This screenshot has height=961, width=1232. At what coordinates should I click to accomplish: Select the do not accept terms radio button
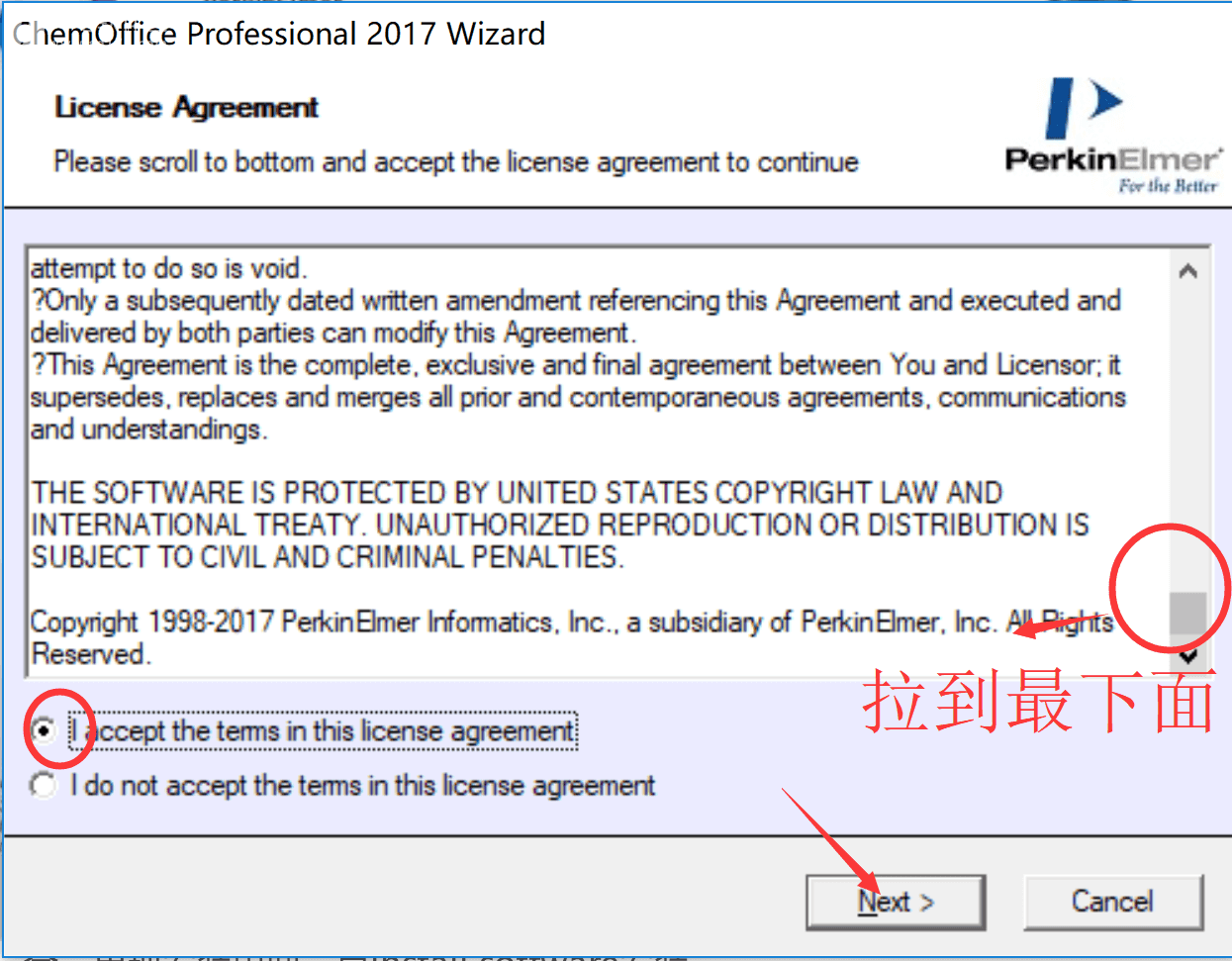pyautogui.click(x=44, y=786)
